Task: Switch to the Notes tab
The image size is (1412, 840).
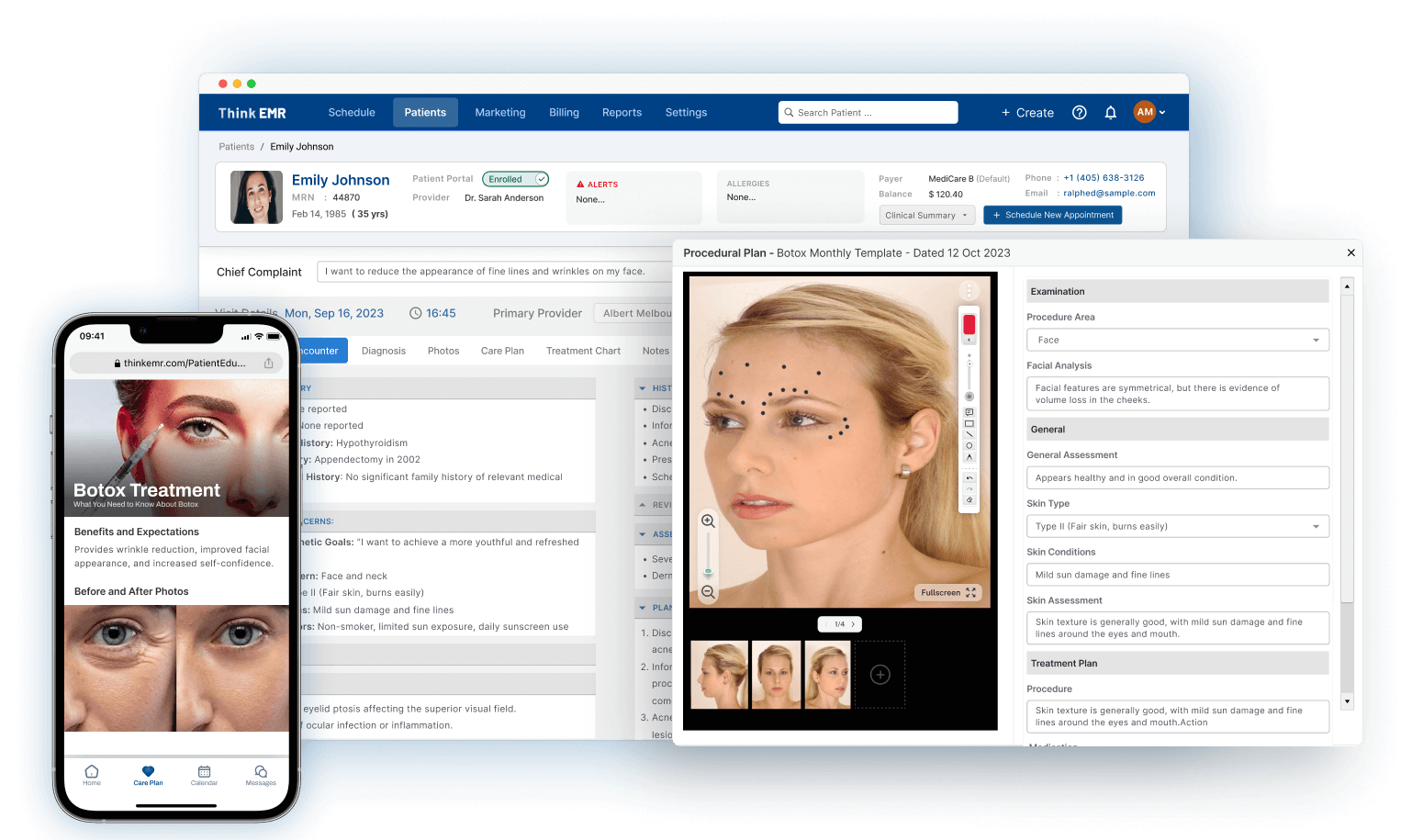Action: [656, 351]
